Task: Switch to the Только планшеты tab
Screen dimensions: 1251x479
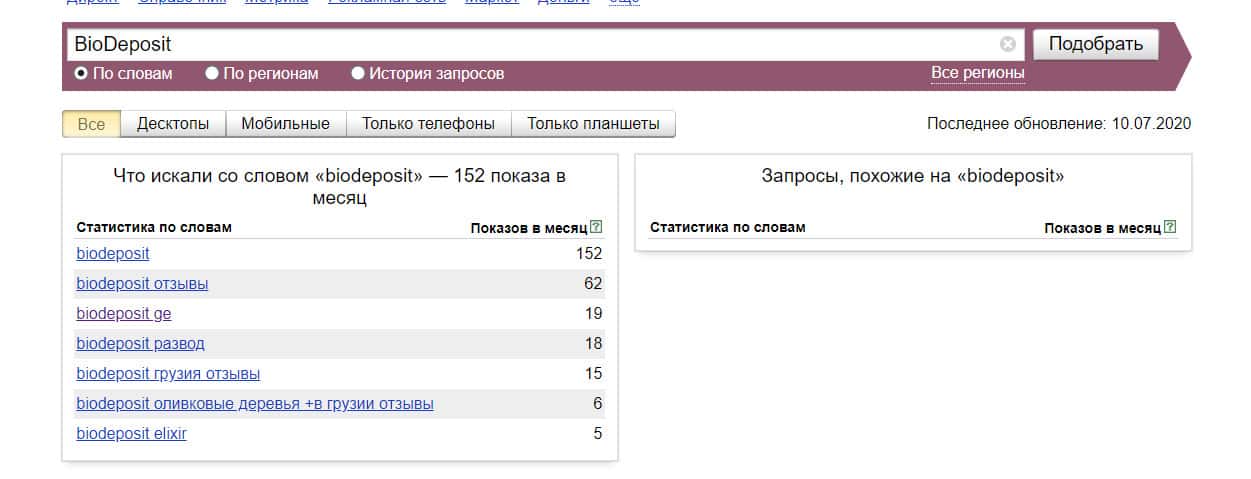Action: pos(593,124)
